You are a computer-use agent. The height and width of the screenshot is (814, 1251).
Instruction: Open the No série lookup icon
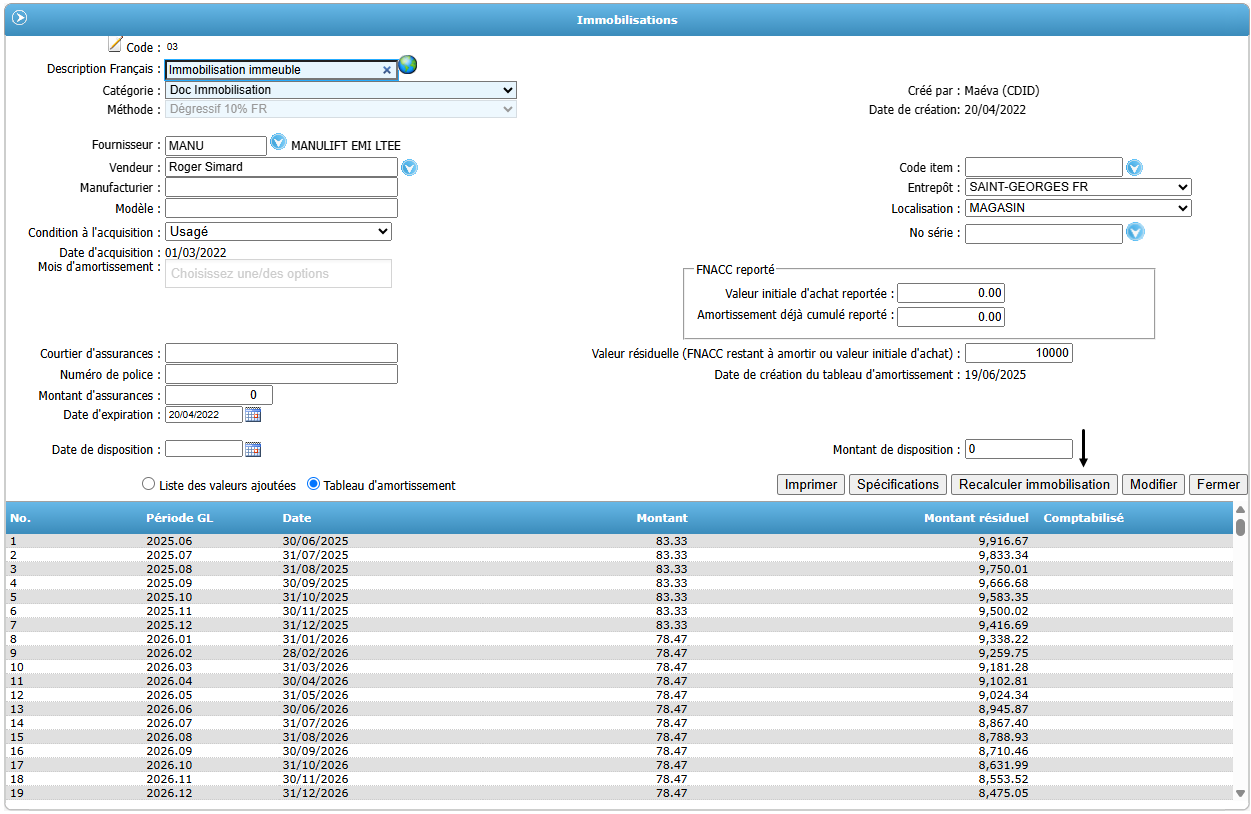pos(1135,232)
